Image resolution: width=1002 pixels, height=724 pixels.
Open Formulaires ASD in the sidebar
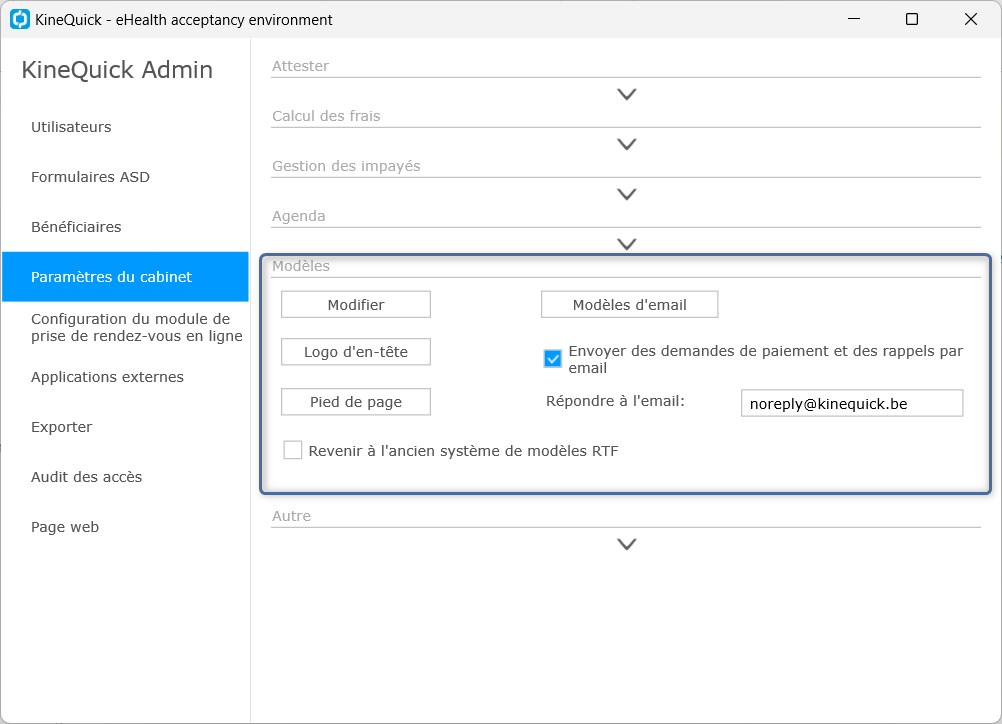click(x=90, y=176)
